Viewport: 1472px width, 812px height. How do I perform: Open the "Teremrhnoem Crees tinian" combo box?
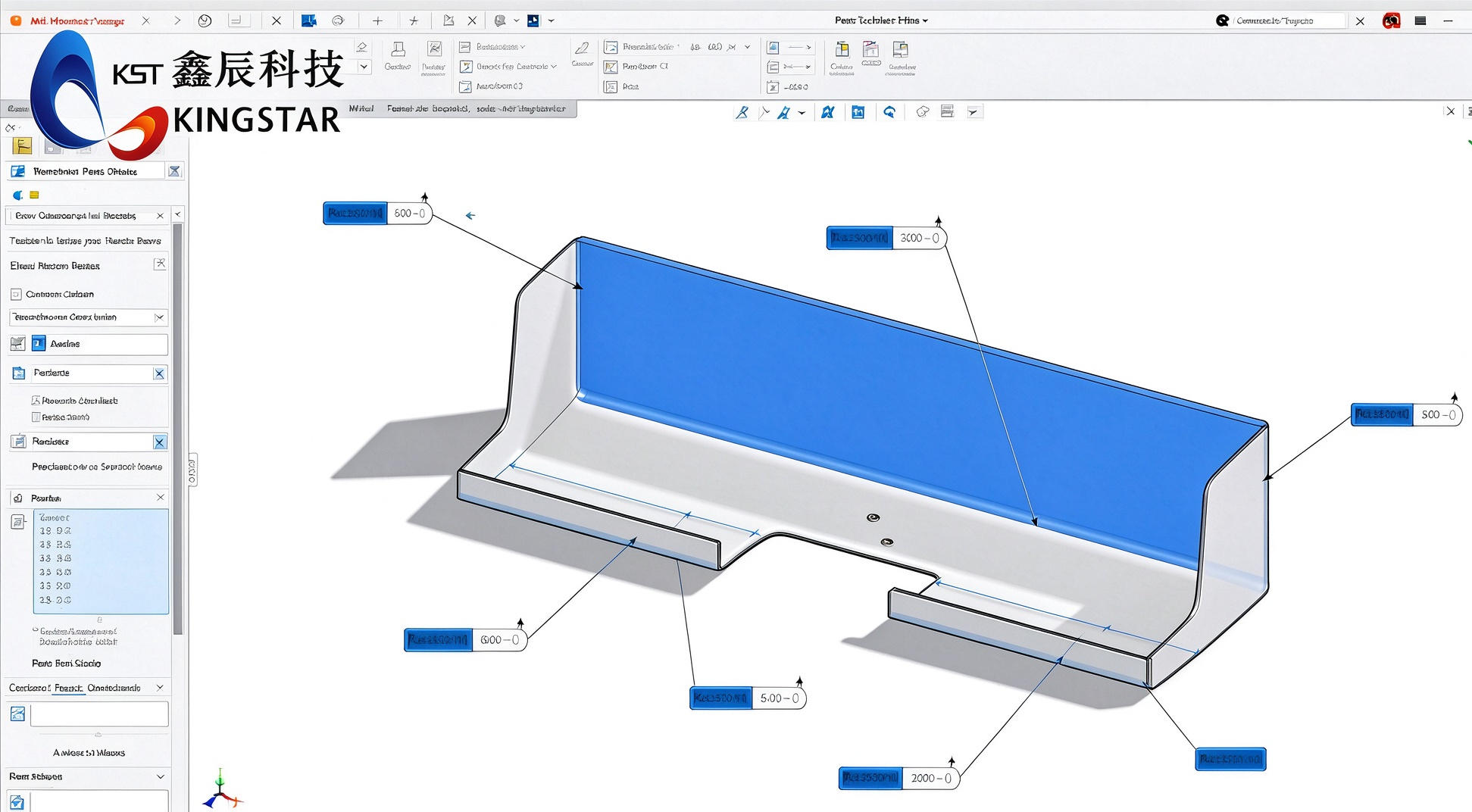88,317
